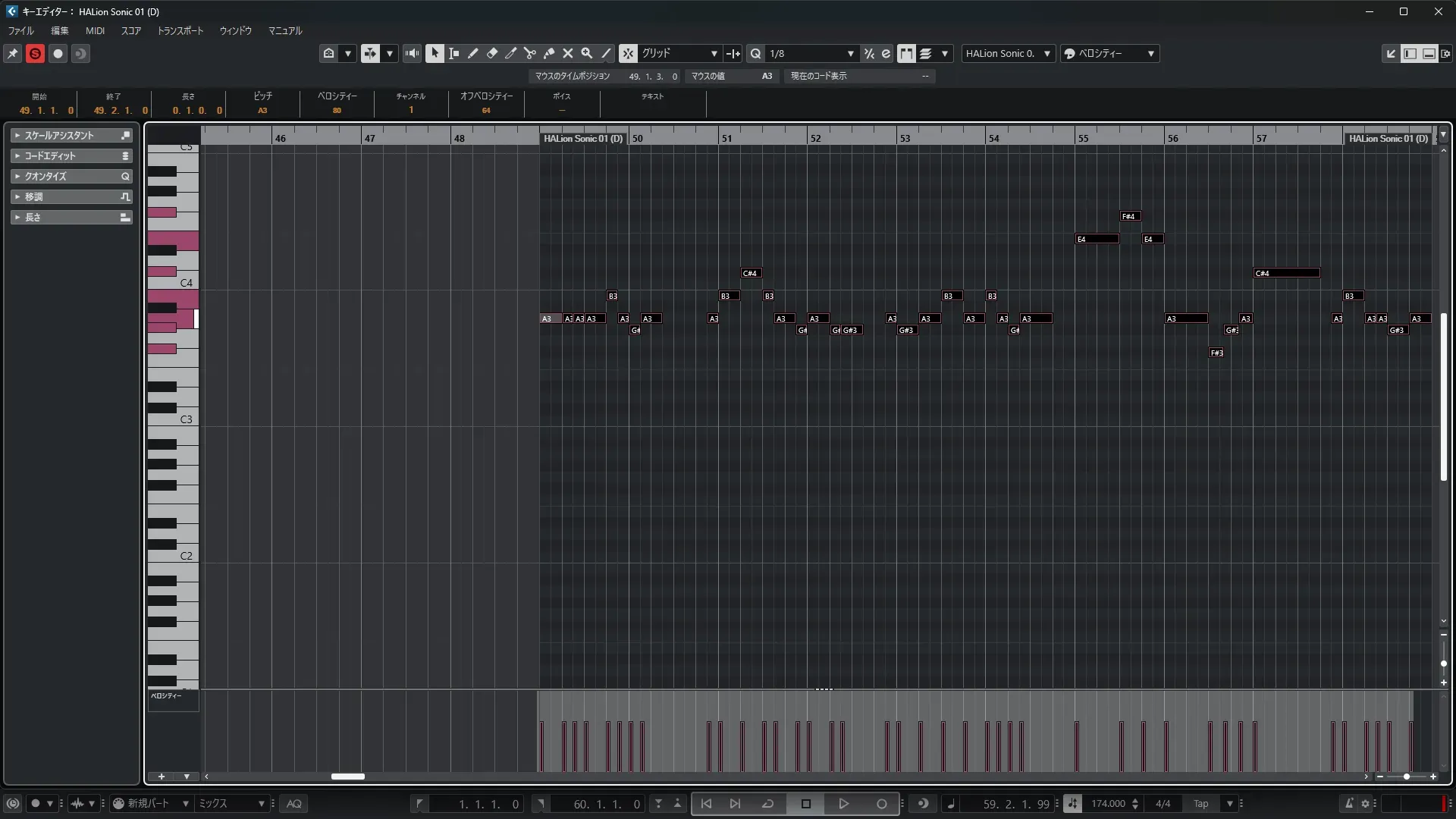1456x819 pixels.
Task: Toggle the Solo editor button
Action: pos(35,53)
